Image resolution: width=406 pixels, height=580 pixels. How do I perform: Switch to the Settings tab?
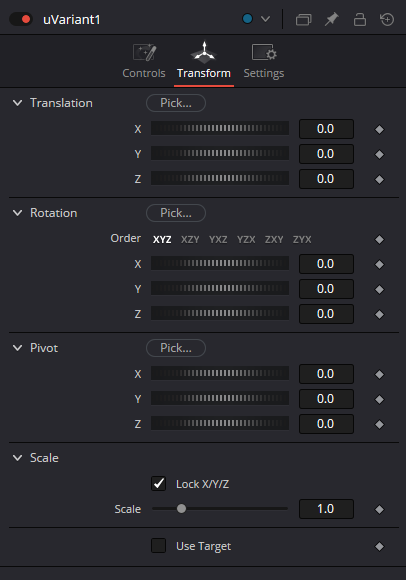point(264,61)
